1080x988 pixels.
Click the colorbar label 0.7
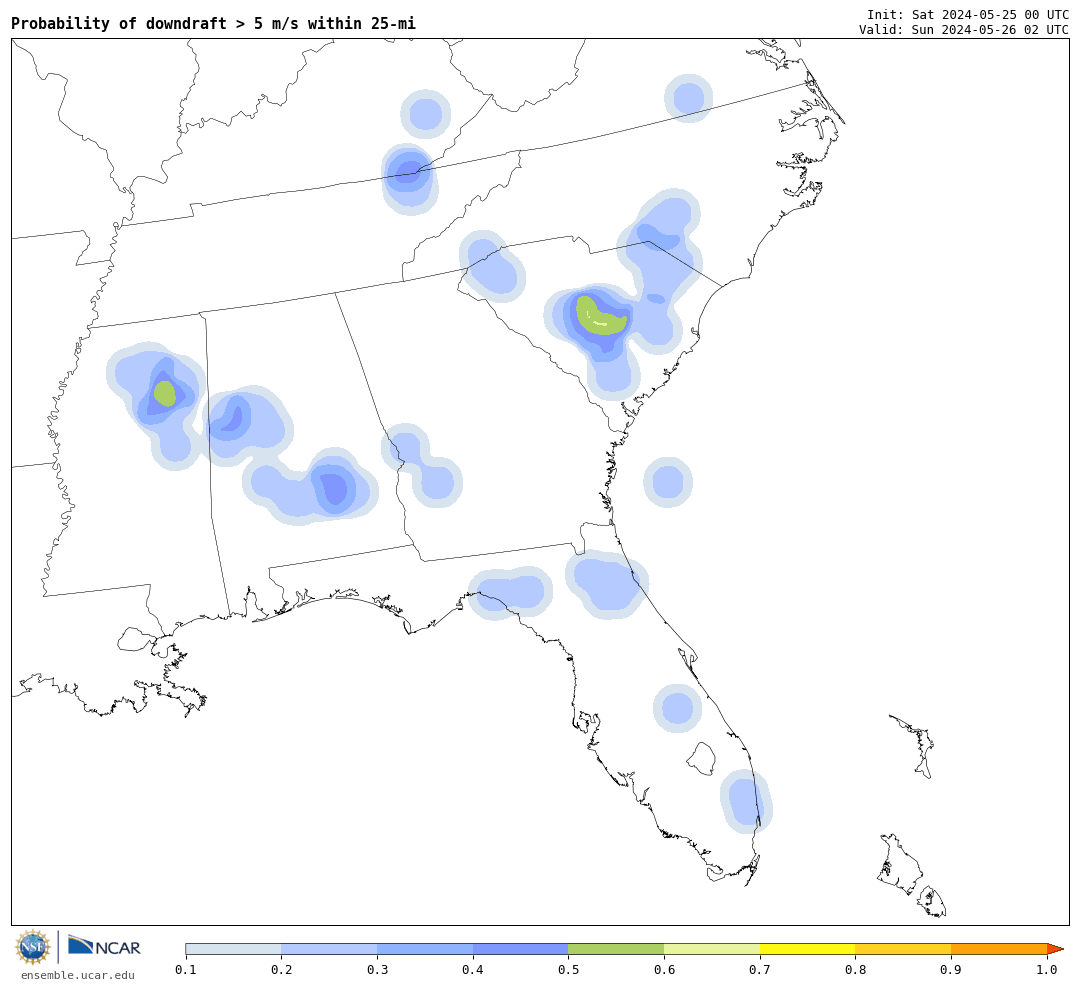(760, 970)
